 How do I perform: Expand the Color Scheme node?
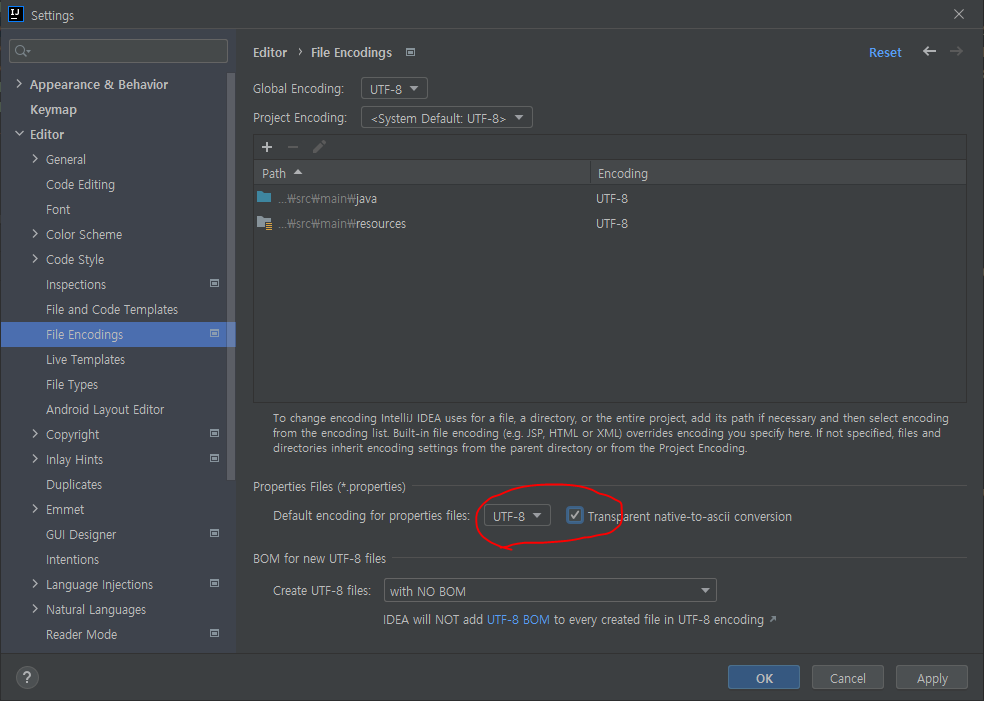click(x=35, y=234)
